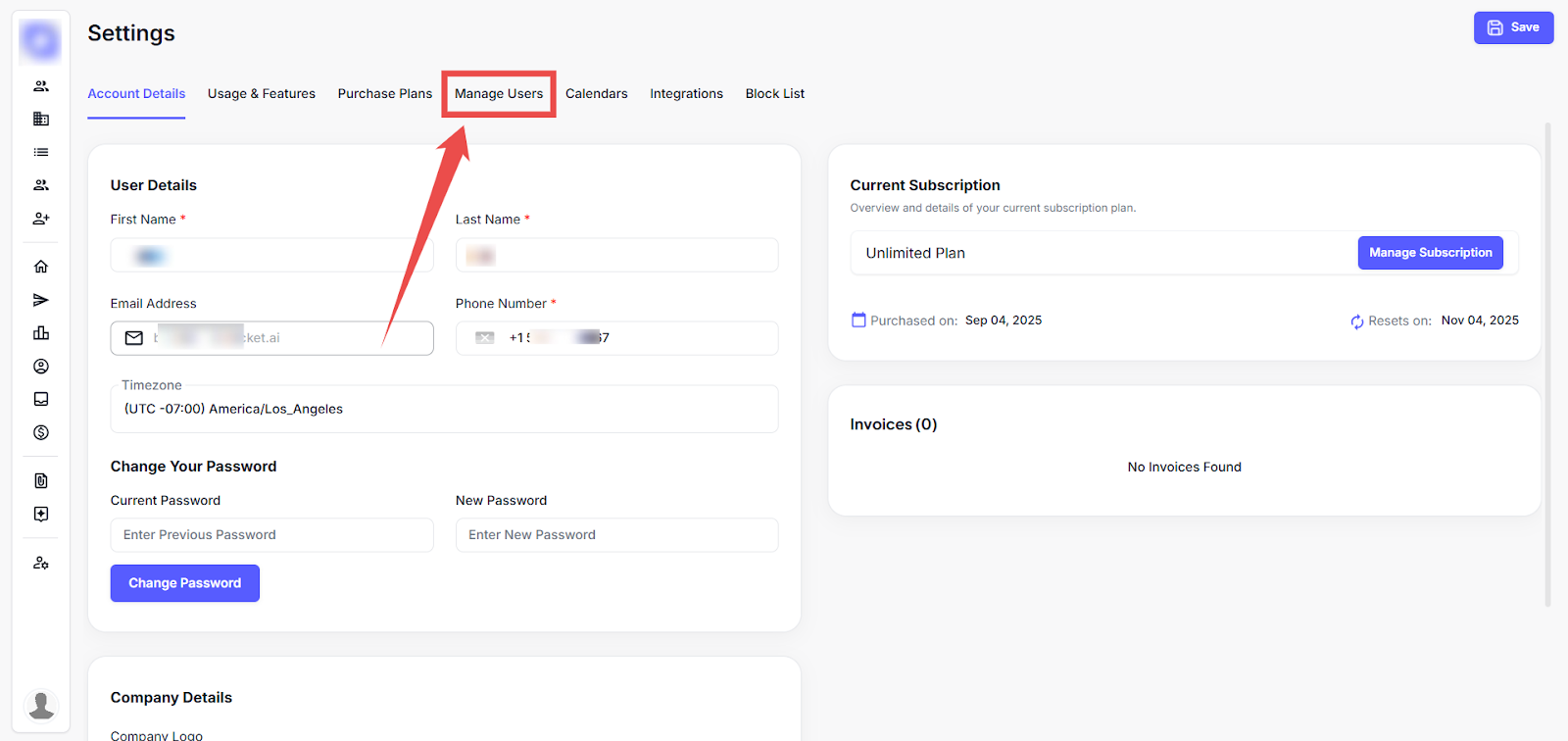Go to the home icon in sidebar
Image resolution: width=1568 pixels, height=741 pixels.
pos(41,267)
